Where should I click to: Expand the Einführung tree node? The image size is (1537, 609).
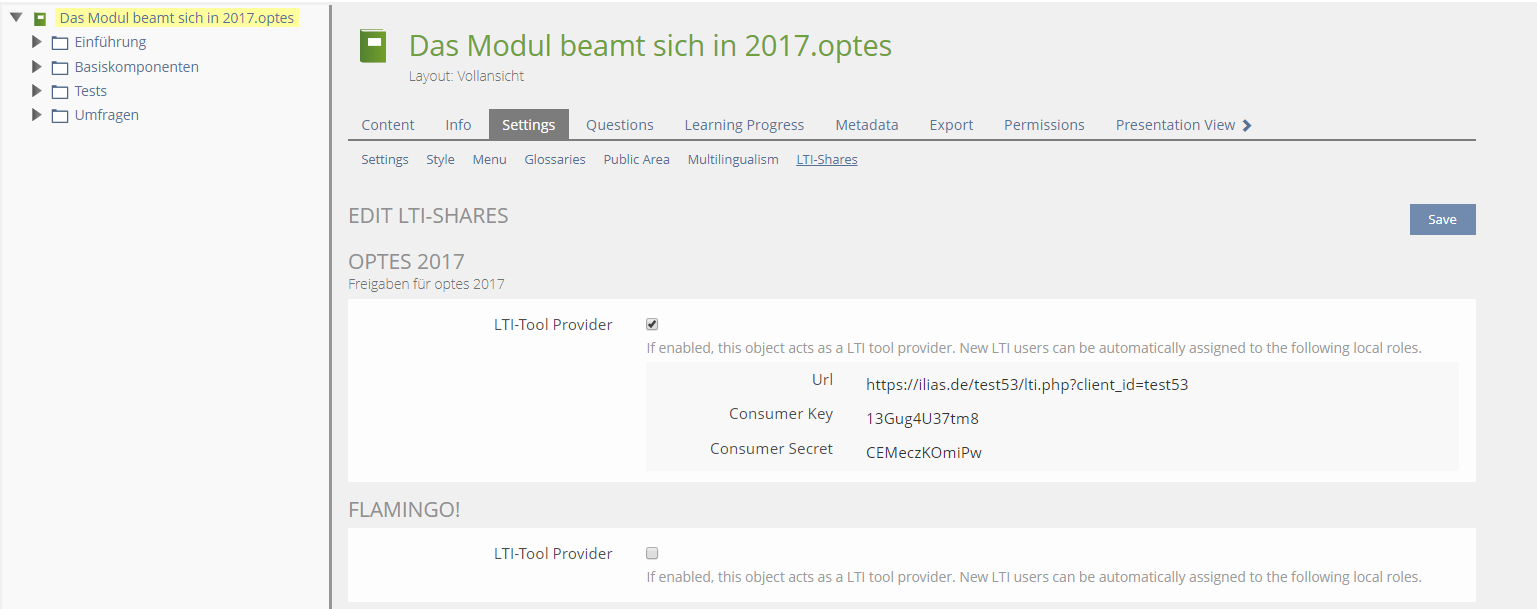pyautogui.click(x=37, y=42)
